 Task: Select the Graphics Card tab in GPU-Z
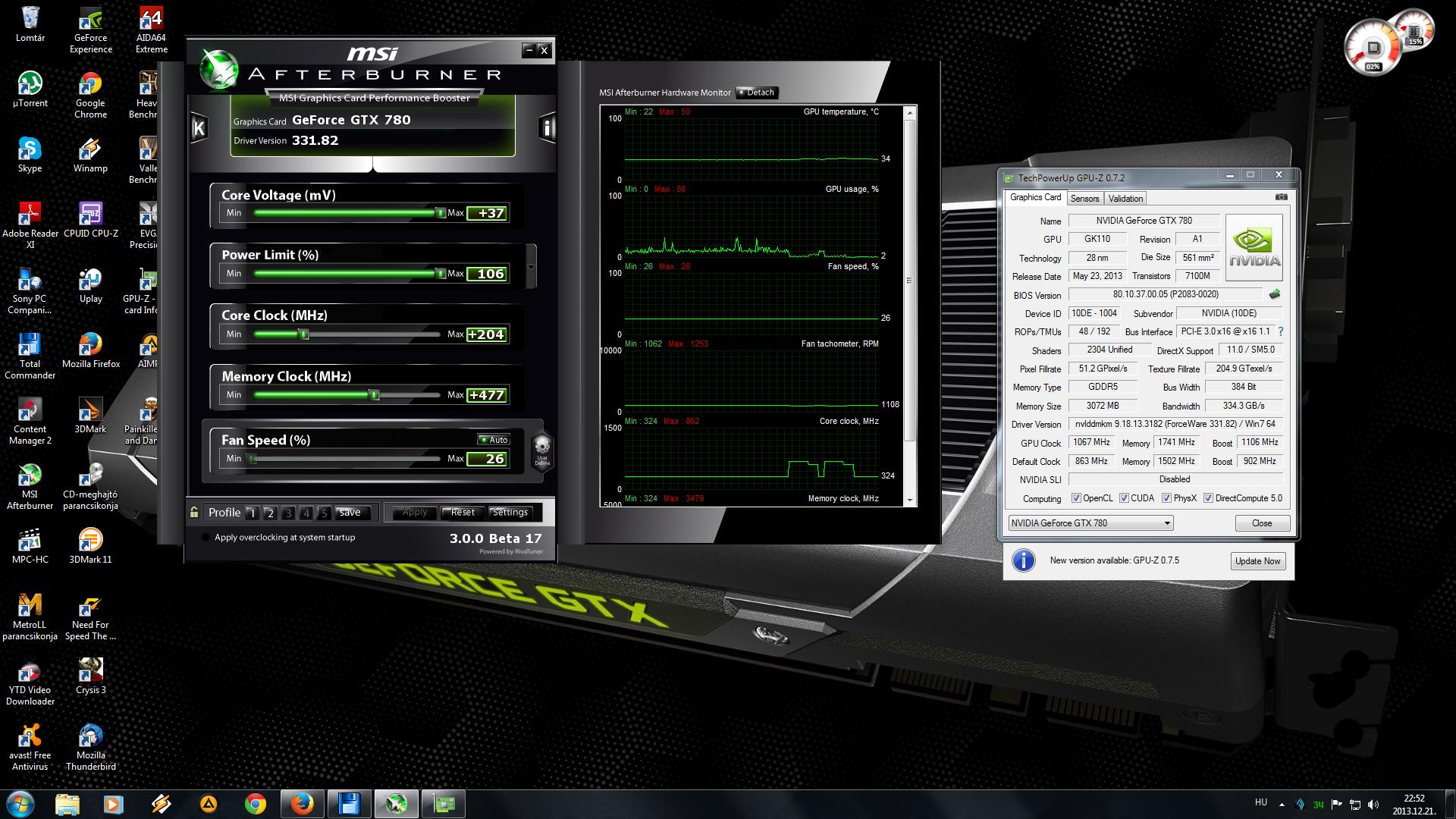point(1036,197)
